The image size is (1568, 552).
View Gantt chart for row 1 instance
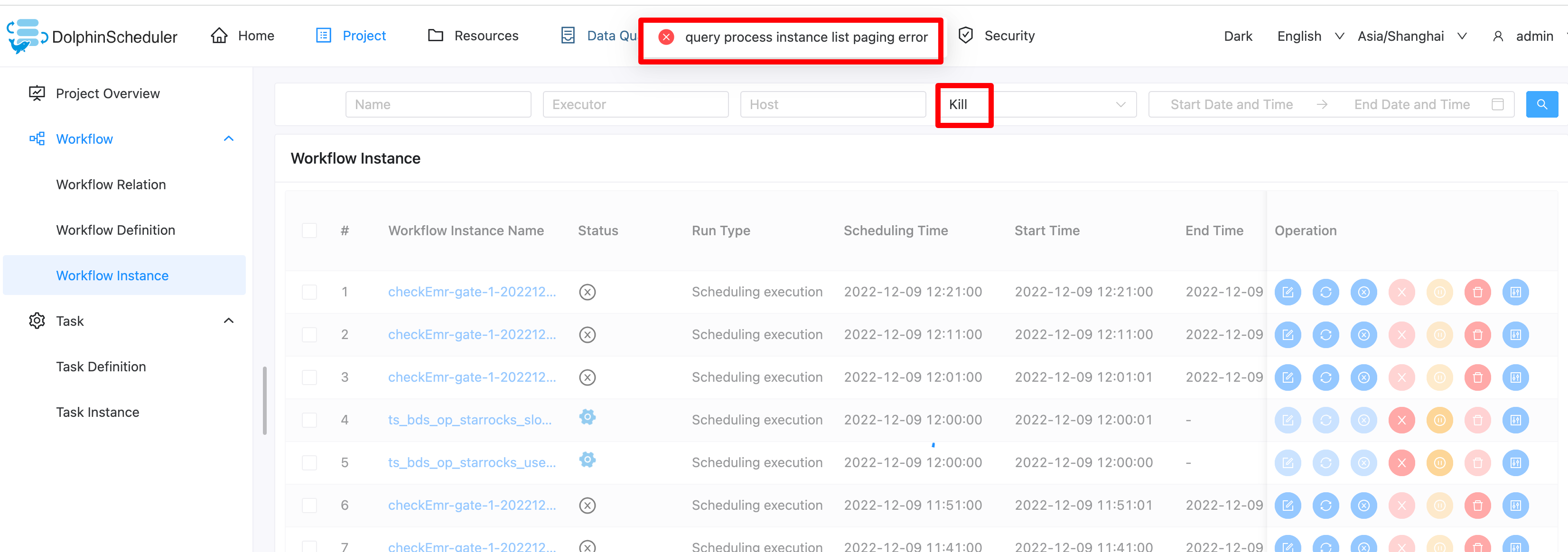(x=1516, y=292)
